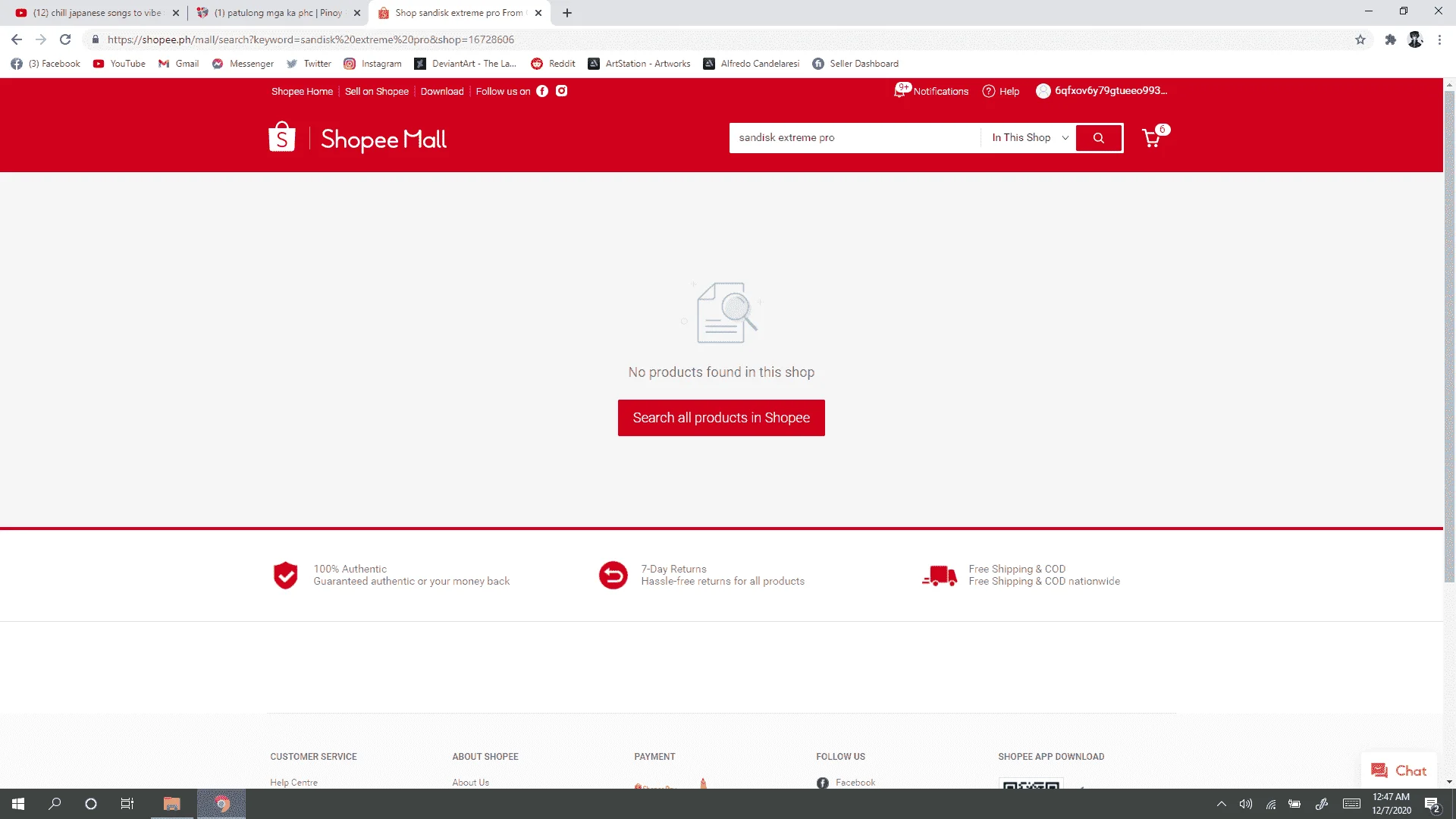Open Shopee's Instagram icon in header
The width and height of the screenshot is (1456, 819).
562,91
